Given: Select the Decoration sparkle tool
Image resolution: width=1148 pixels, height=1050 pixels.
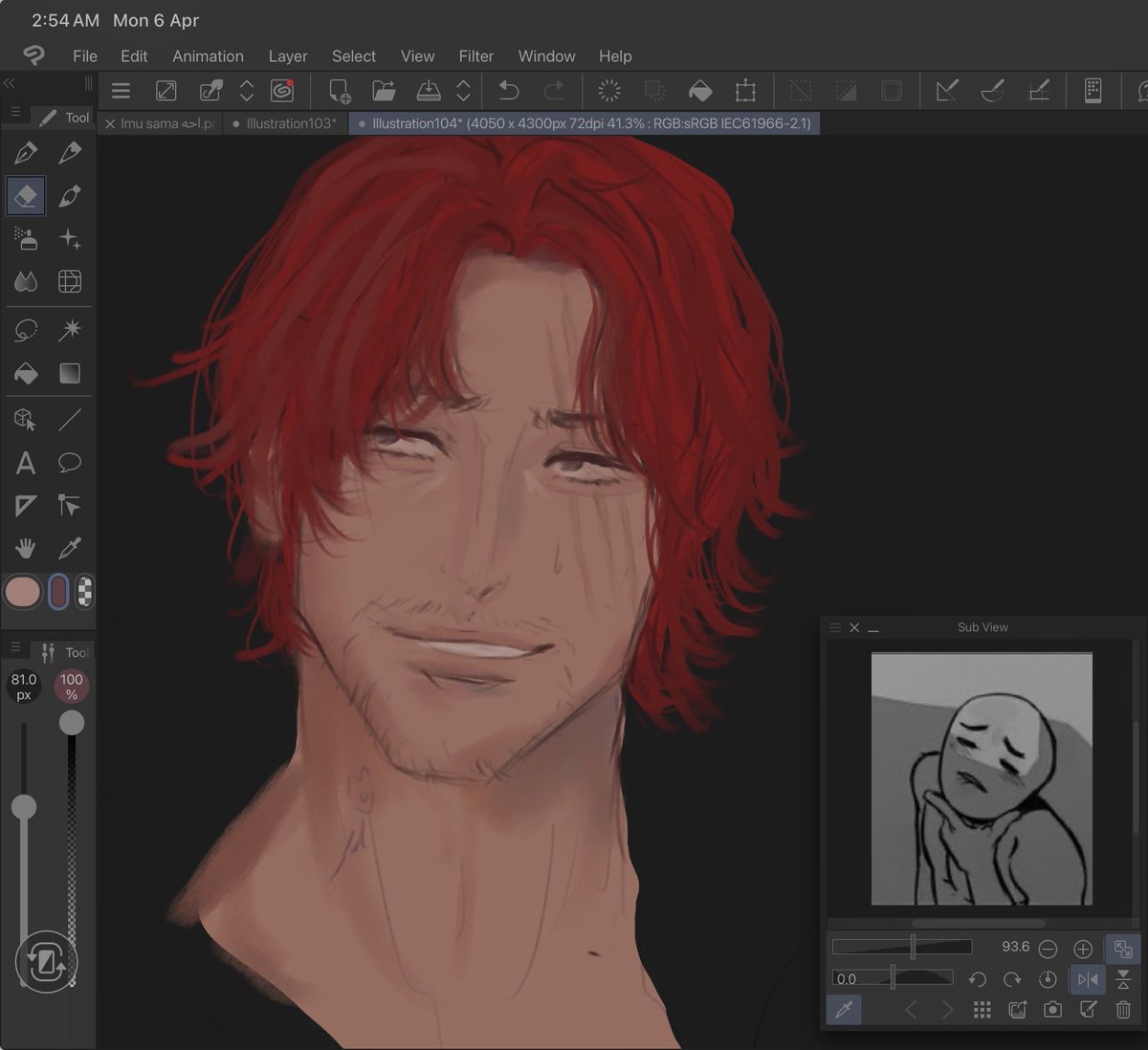Looking at the screenshot, I should point(70,239).
